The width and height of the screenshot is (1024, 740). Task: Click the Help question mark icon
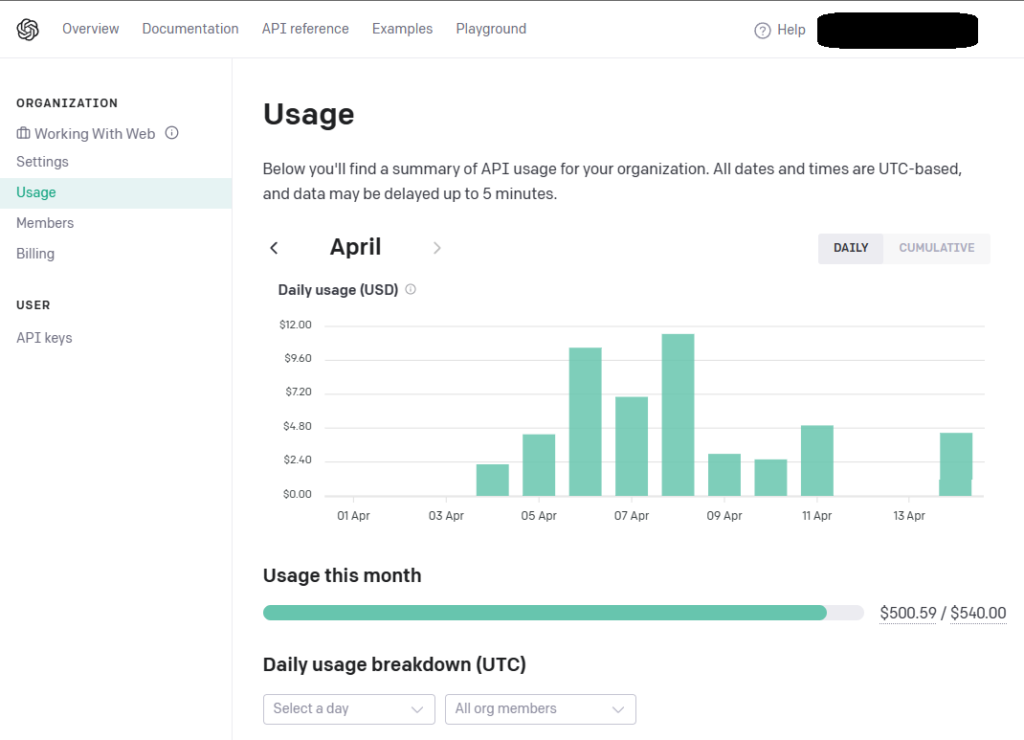763,30
